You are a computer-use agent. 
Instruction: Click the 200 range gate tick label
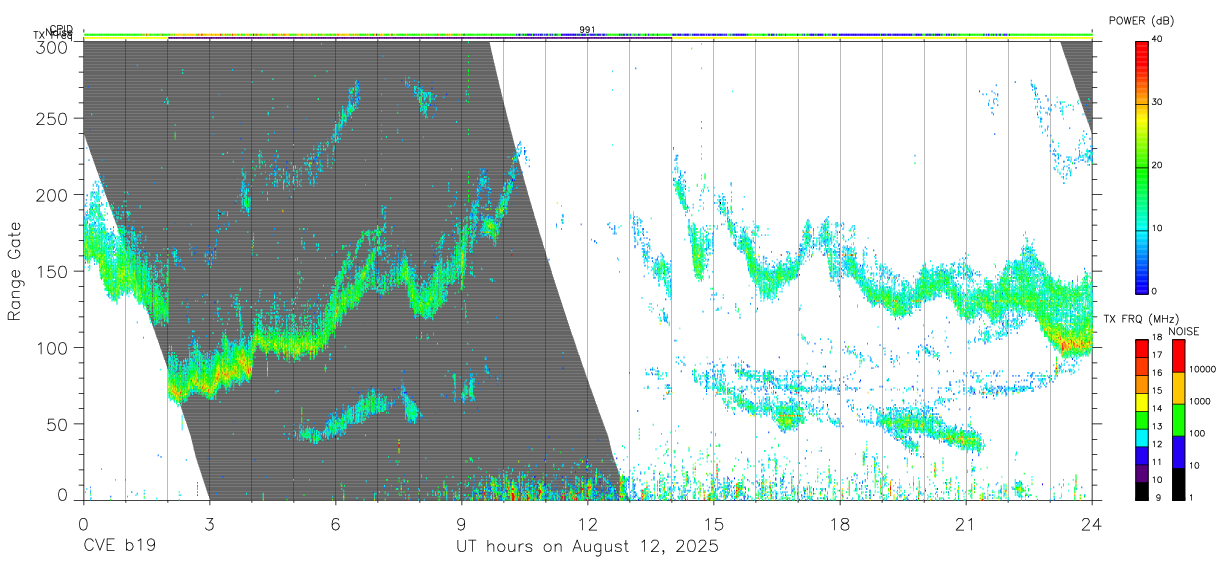50,195
